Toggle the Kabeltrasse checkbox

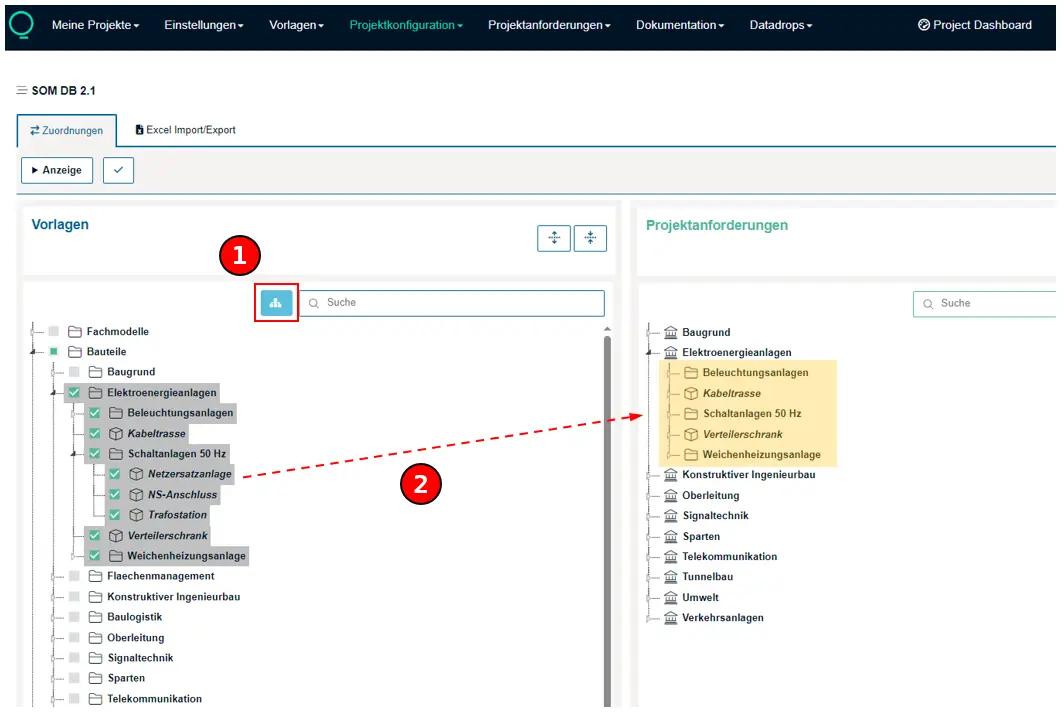94,434
